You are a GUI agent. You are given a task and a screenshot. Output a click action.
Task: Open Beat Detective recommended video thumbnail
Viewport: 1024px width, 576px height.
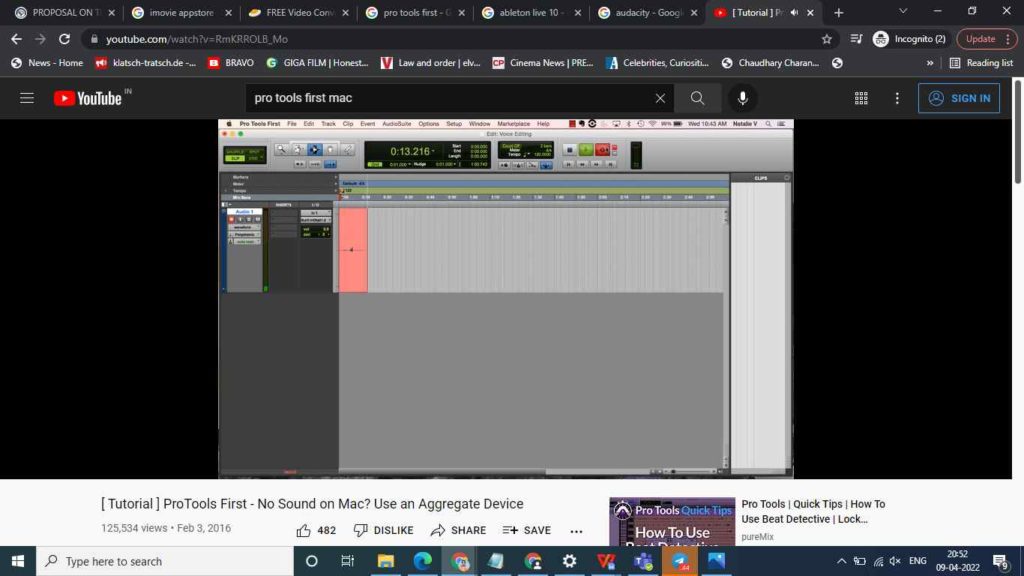pos(672,522)
